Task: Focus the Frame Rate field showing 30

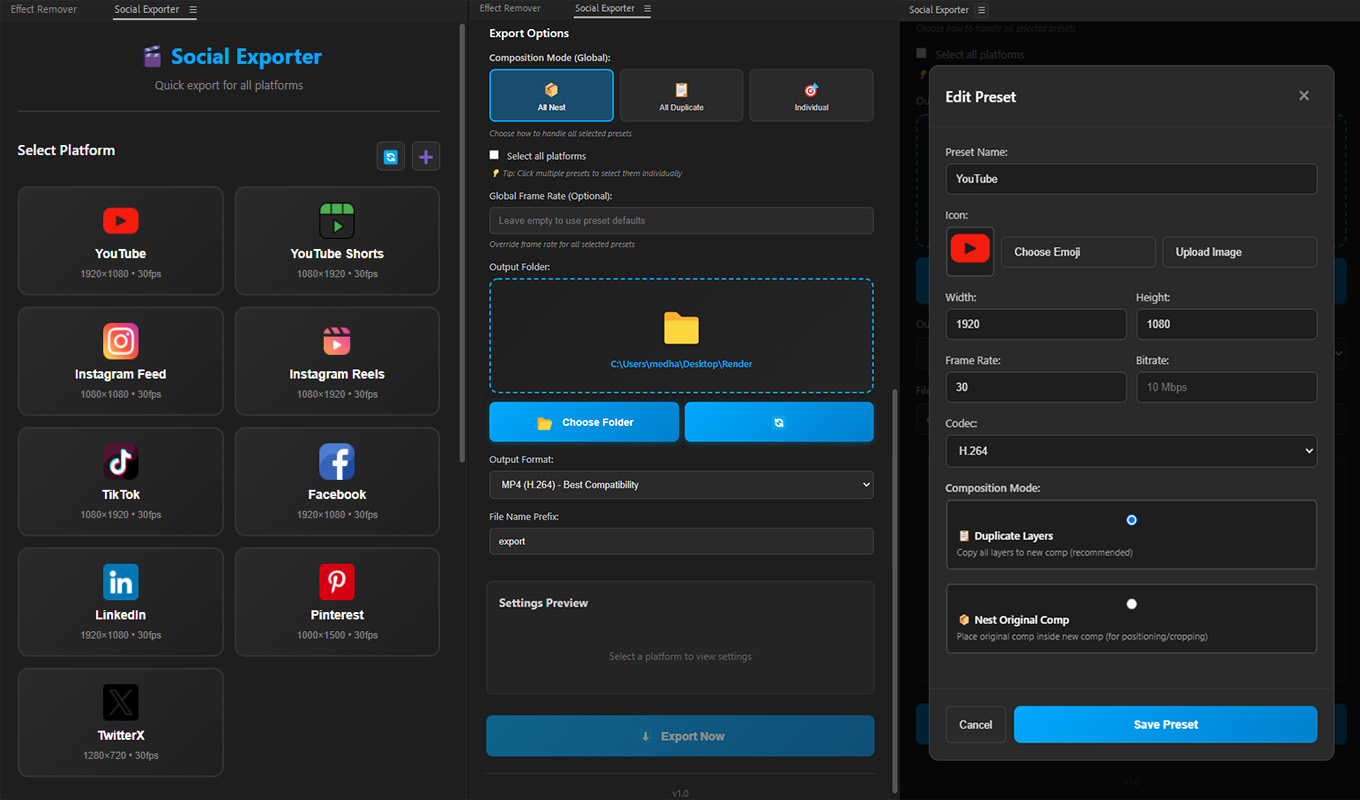Action: [x=1036, y=387]
